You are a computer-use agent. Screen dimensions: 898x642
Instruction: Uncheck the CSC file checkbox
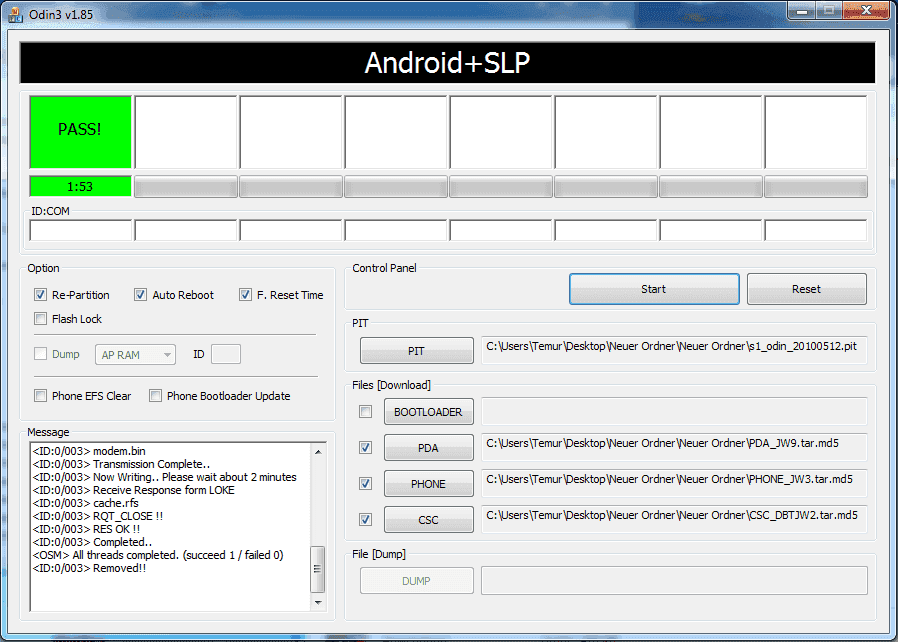pyautogui.click(x=365, y=520)
